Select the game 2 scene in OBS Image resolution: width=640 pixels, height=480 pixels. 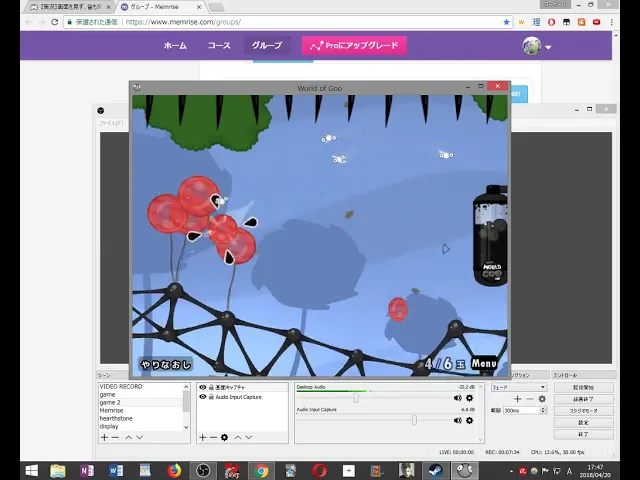pyautogui.click(x=140, y=402)
